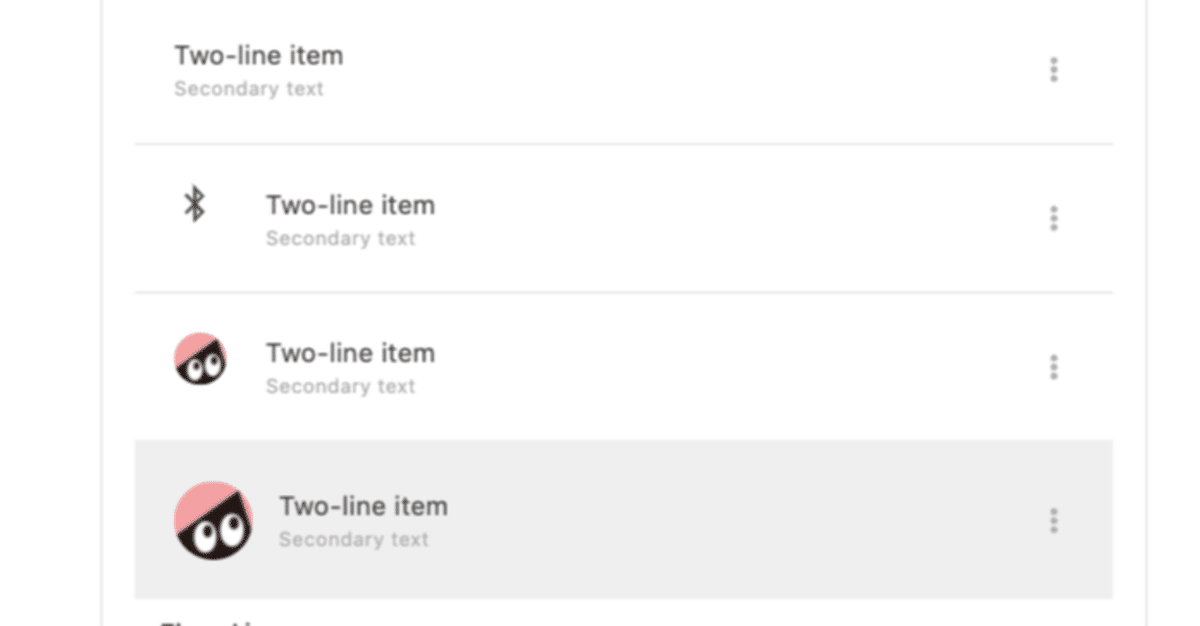Screen dimensions: 1200x626
Task: Click the gray highlighted row's empty background area
Action: (x=740, y=520)
